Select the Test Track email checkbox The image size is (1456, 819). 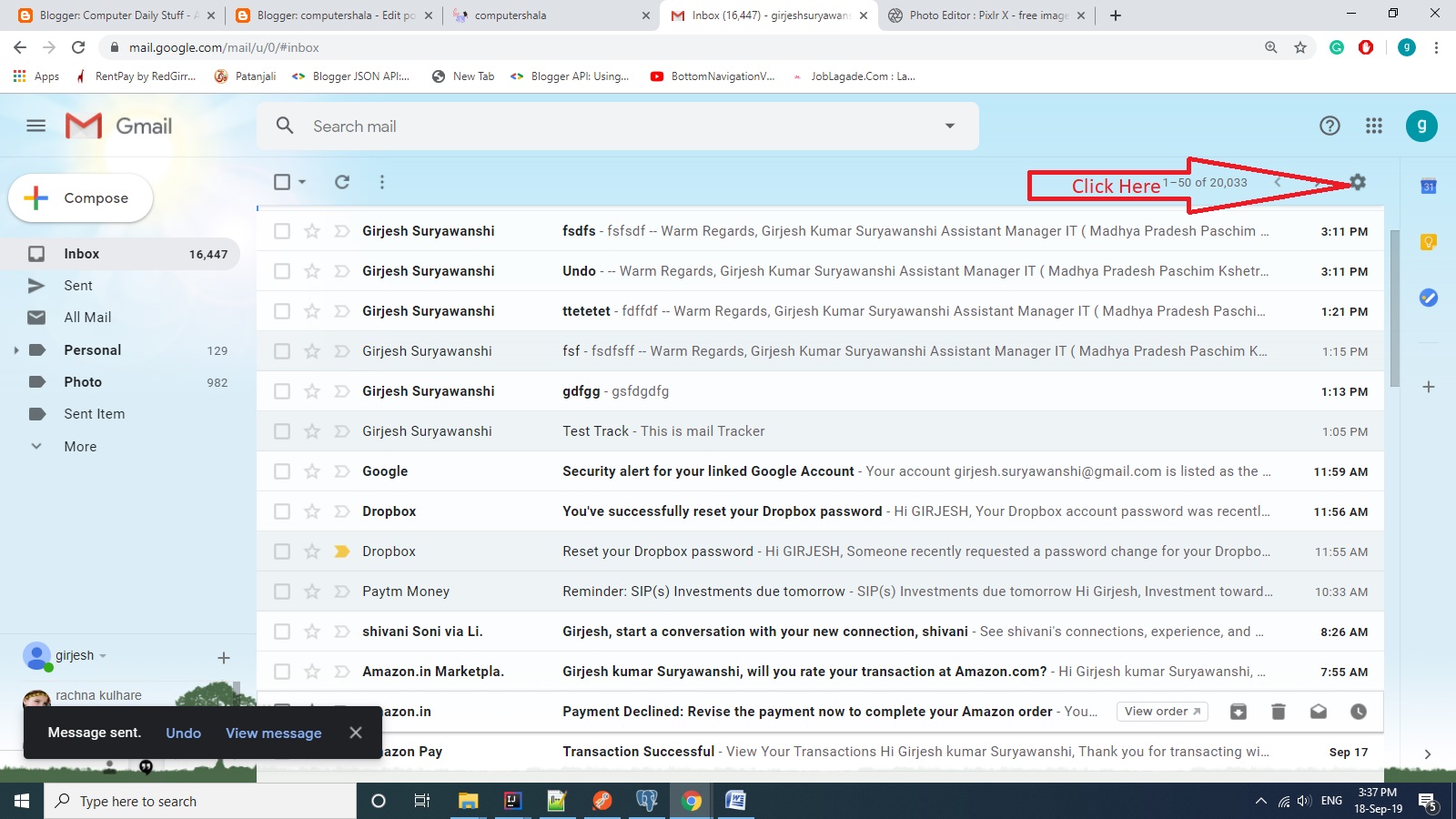click(282, 431)
